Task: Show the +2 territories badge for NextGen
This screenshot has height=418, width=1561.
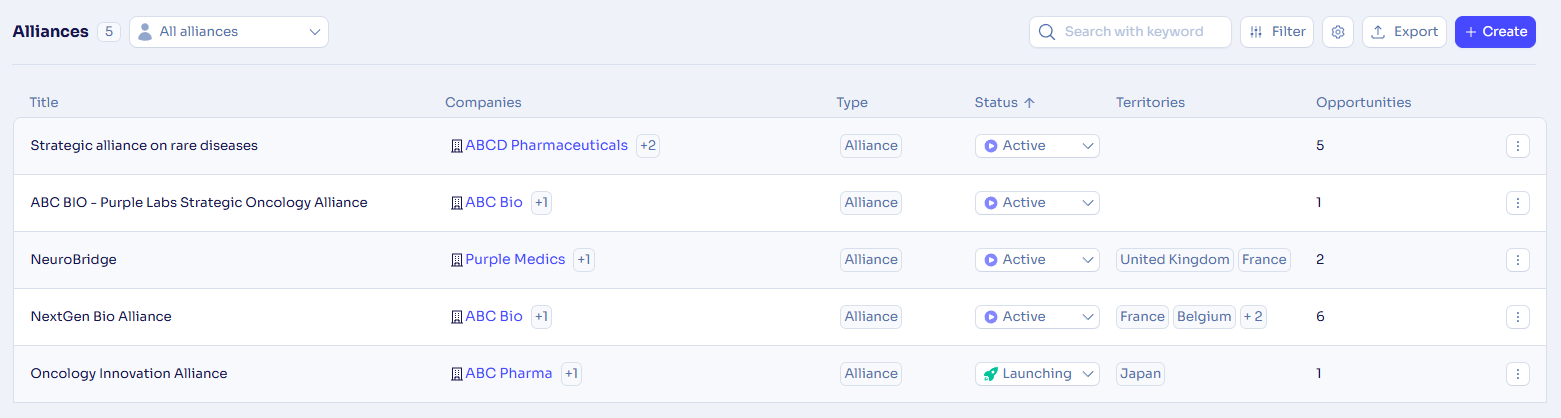Action: coord(1253,317)
